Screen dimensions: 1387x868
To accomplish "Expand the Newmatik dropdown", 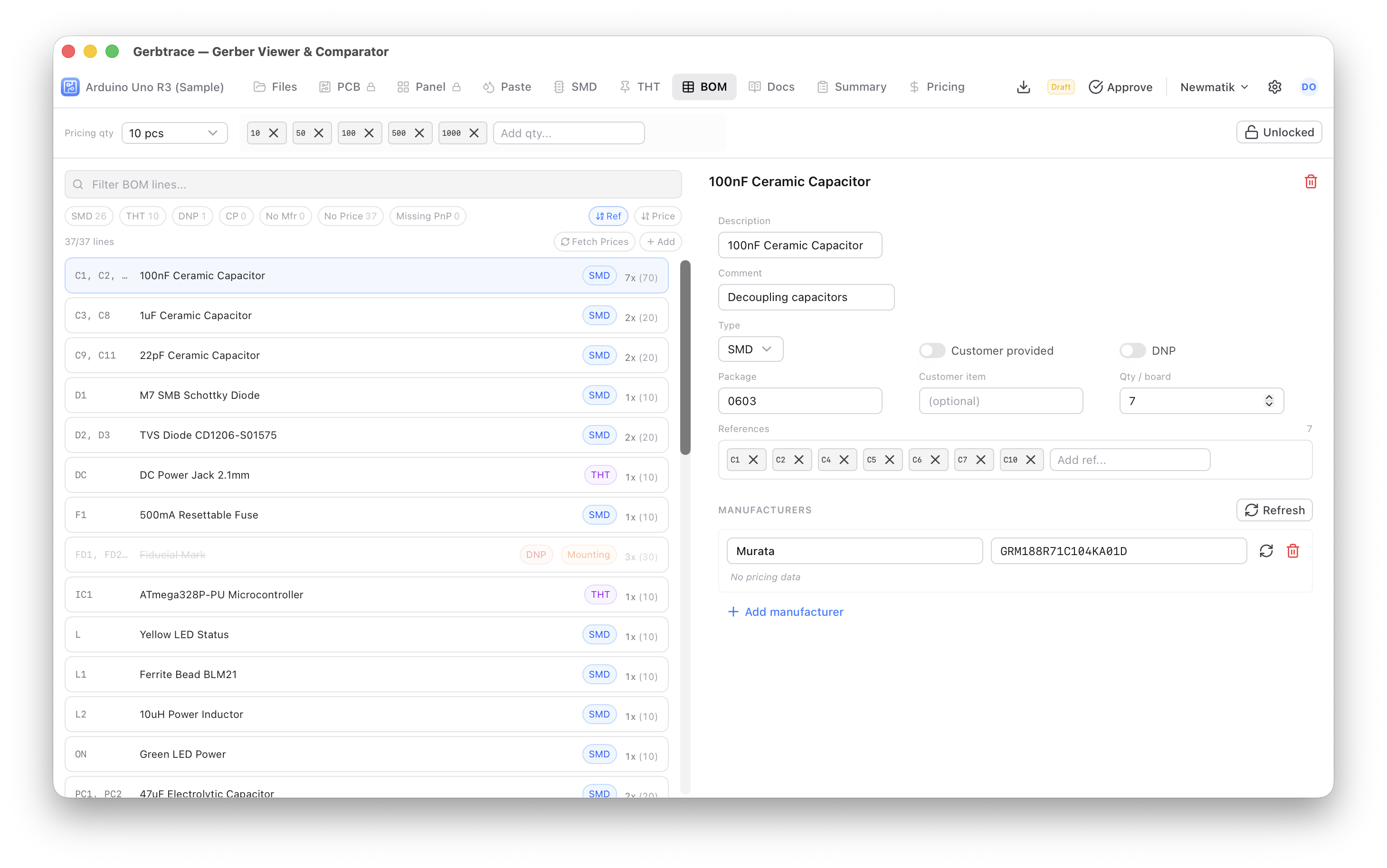I will (x=1214, y=87).
